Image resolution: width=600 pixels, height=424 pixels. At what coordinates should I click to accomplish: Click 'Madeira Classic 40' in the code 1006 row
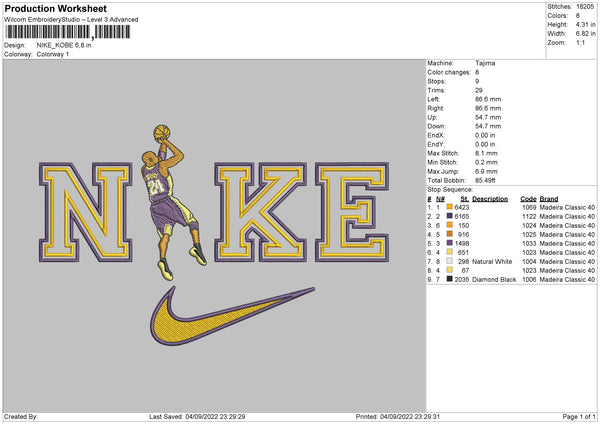[567, 279]
